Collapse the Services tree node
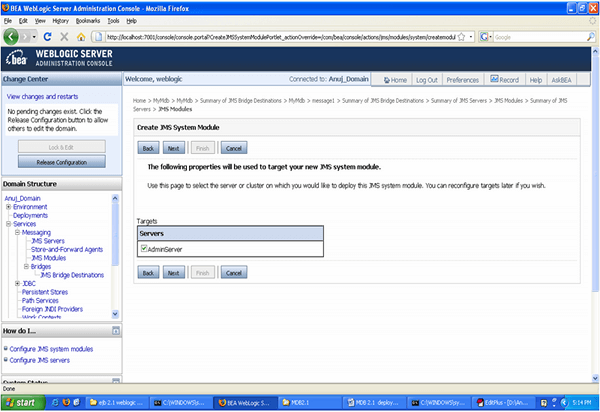 [x=9, y=223]
